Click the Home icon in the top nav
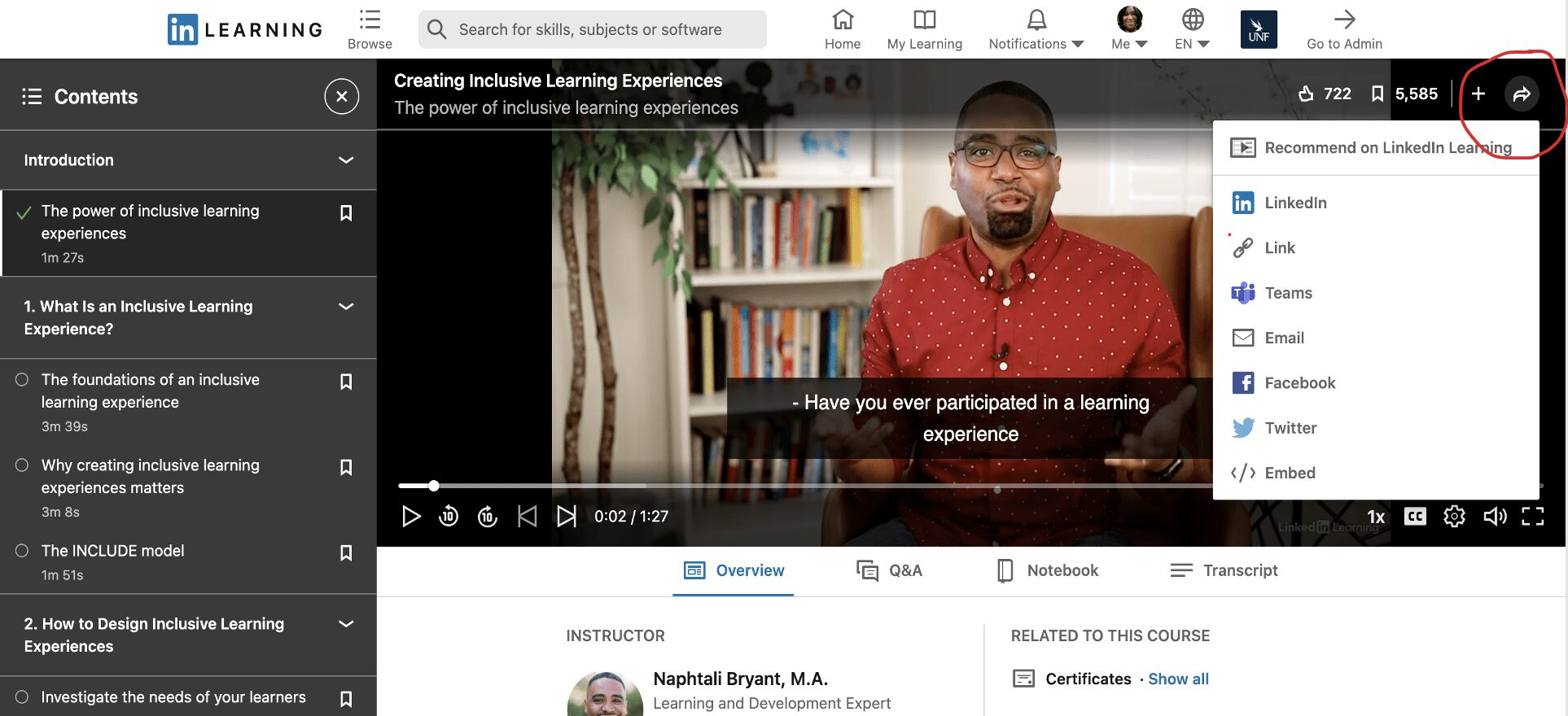This screenshot has width=1568, height=716. click(843, 20)
